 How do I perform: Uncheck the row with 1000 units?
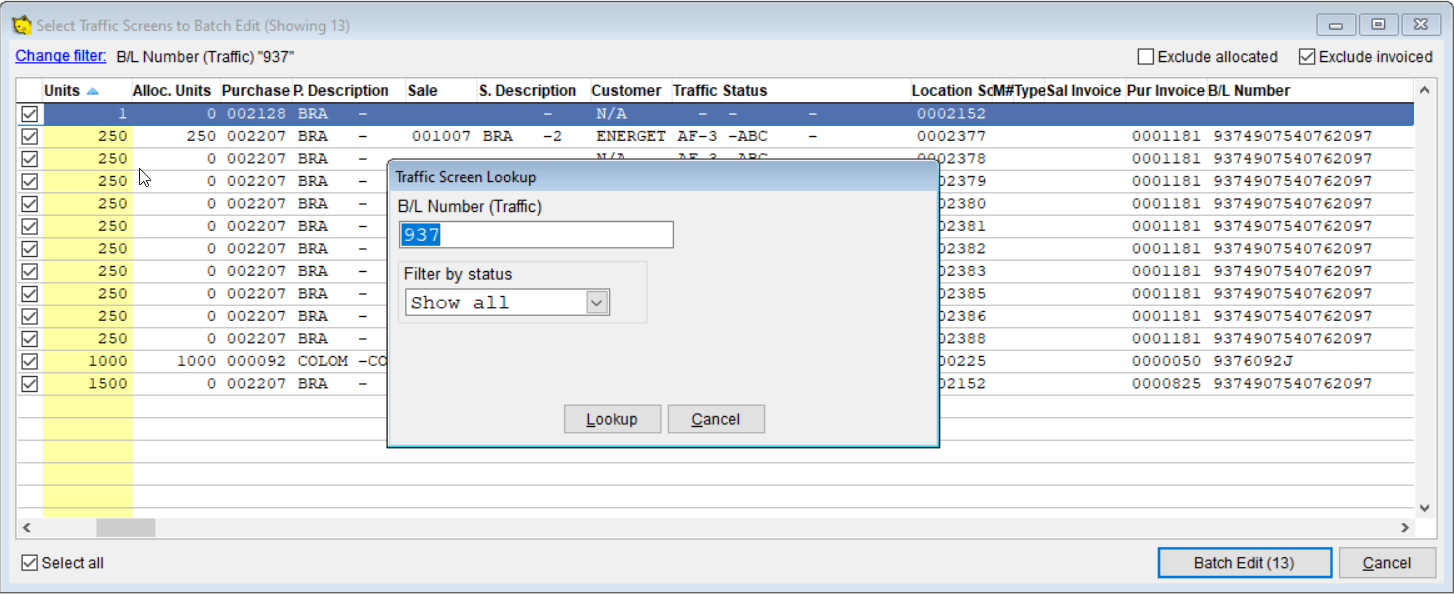coord(30,361)
